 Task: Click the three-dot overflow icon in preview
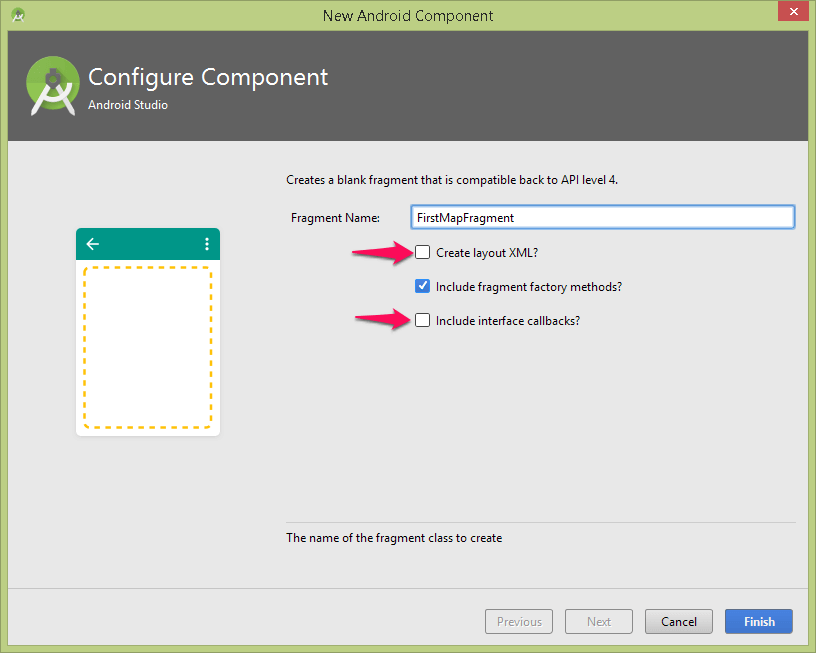(207, 244)
